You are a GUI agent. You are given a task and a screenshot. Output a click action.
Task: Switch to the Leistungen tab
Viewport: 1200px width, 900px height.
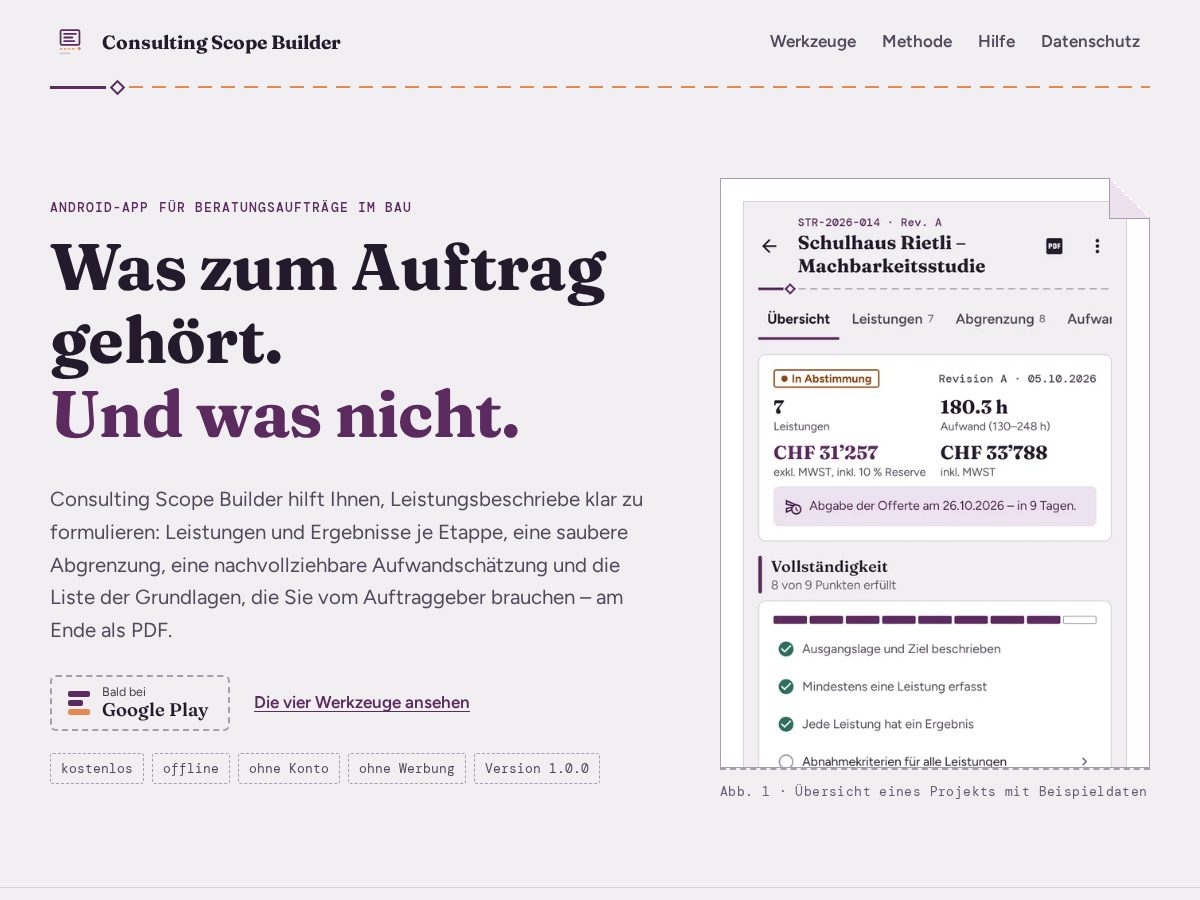(892, 319)
